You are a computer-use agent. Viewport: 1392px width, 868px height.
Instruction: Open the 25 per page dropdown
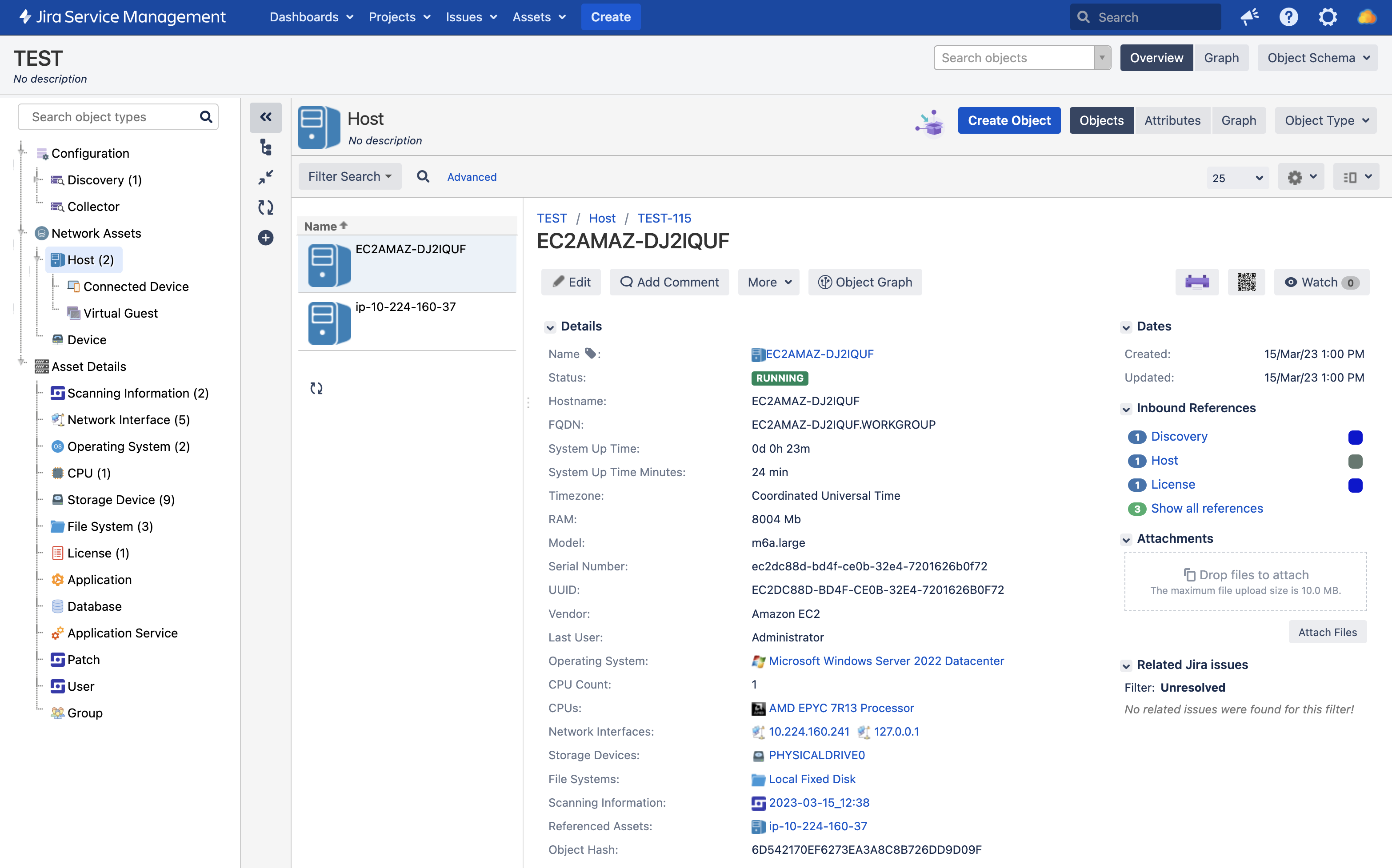coord(1237,178)
